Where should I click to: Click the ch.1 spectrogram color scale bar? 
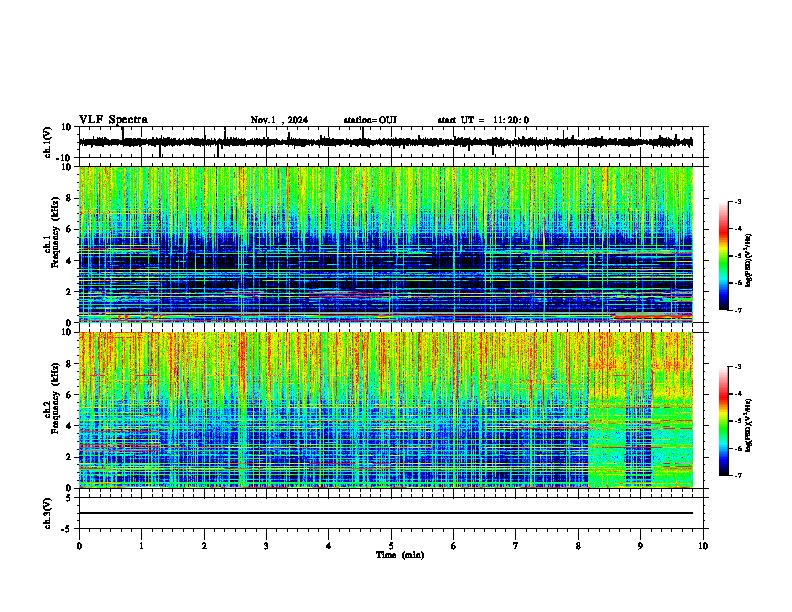pos(724,256)
